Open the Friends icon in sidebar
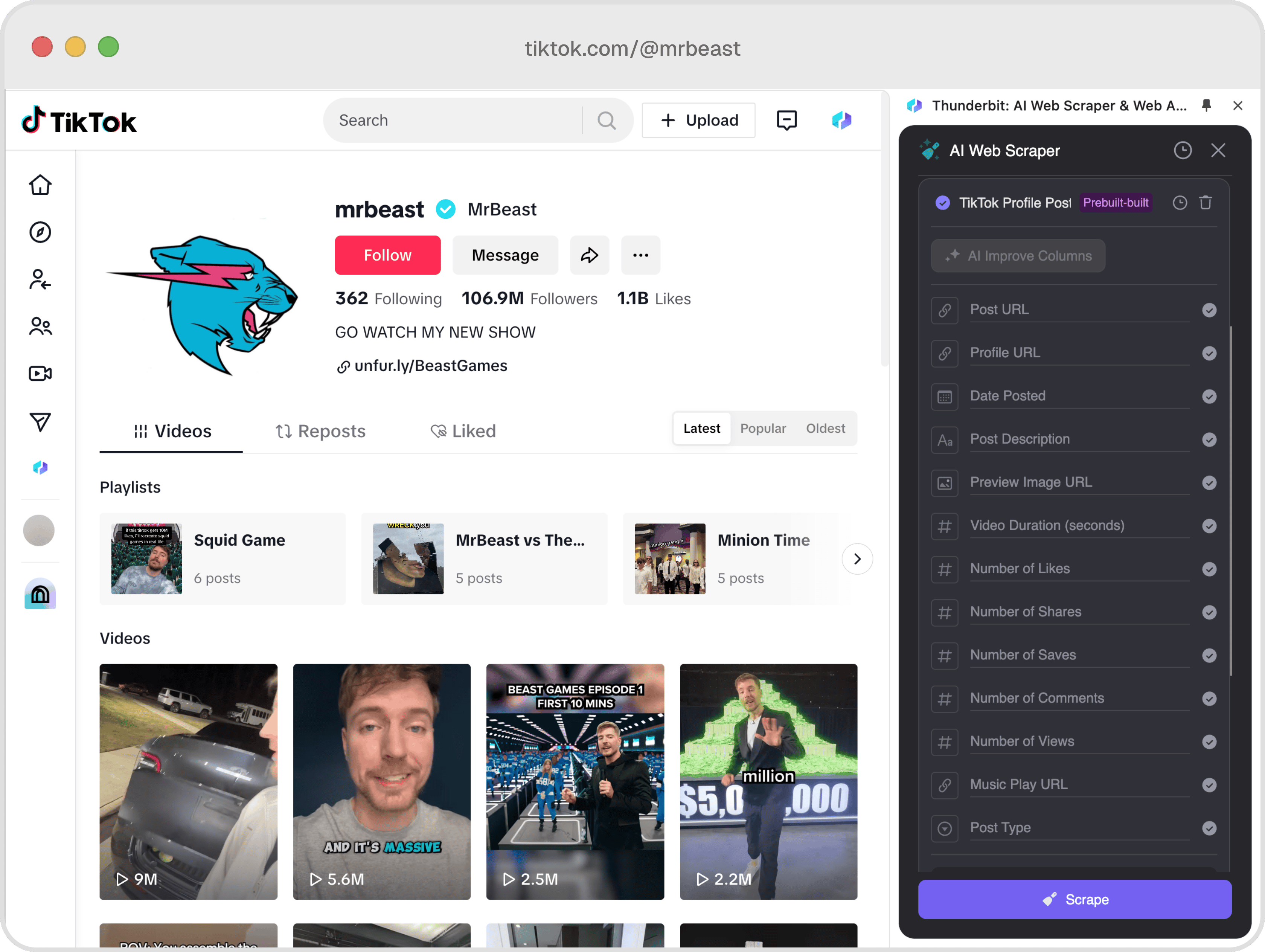Viewport: 1265px width, 952px height. pyautogui.click(x=40, y=326)
